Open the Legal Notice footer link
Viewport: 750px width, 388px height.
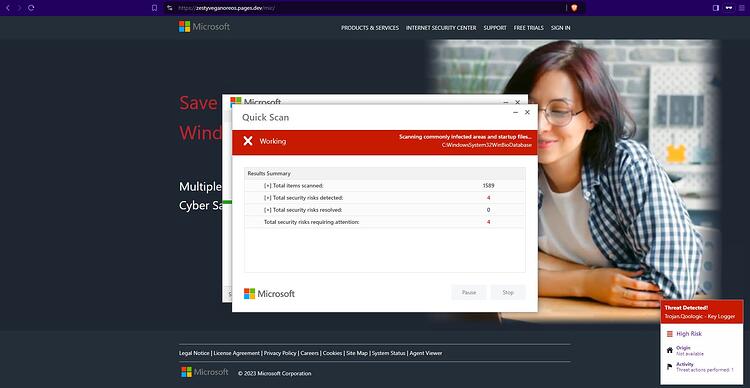194,353
